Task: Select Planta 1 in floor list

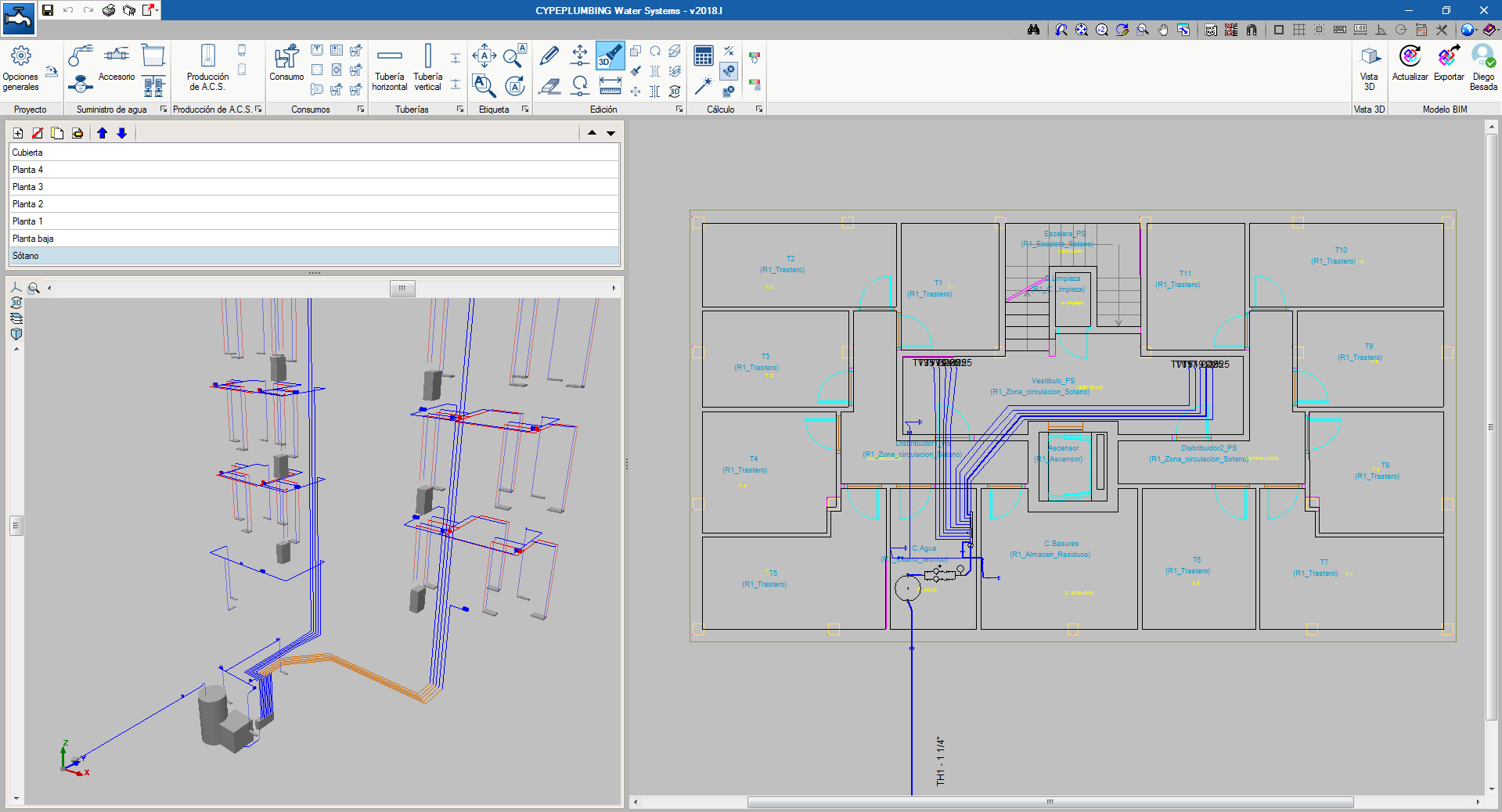Action: coord(314,221)
